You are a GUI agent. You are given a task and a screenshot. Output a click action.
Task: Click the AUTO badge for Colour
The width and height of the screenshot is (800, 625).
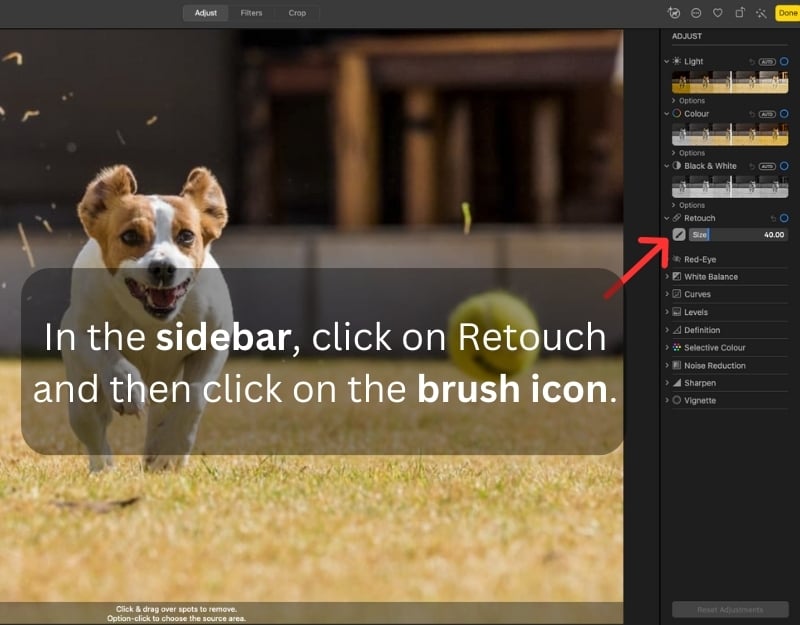coord(767,114)
